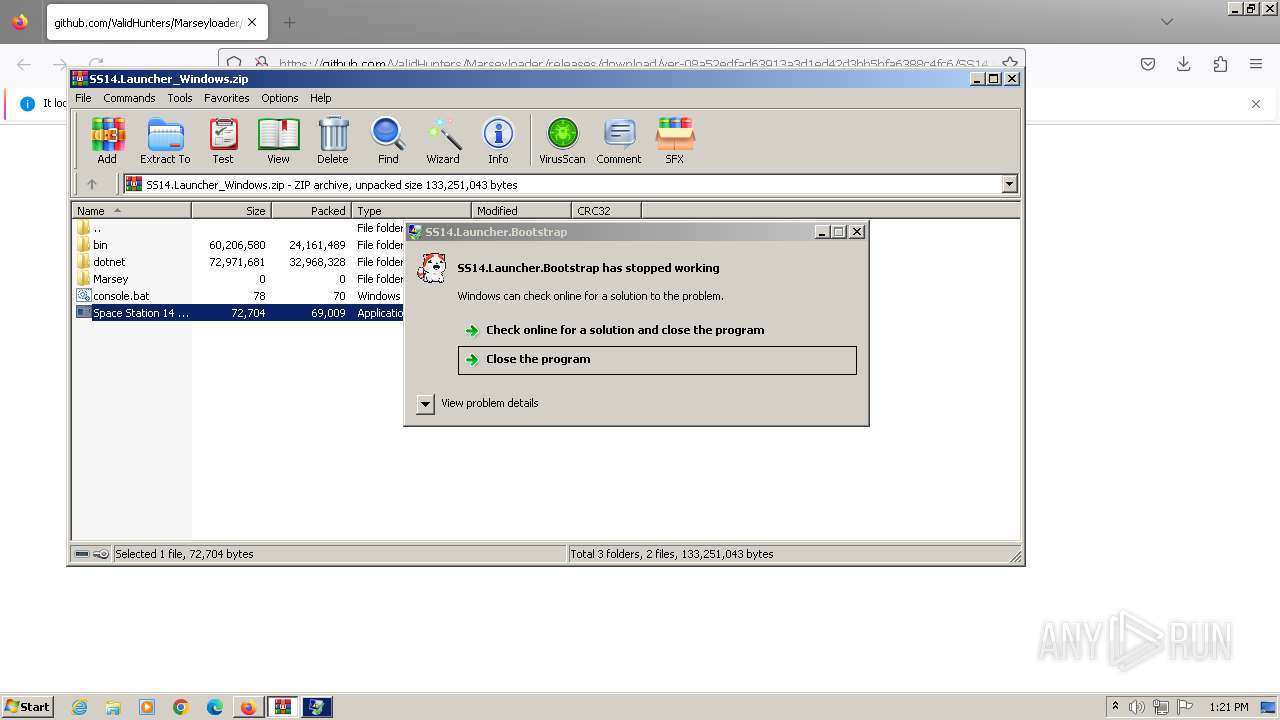Open the Find magnifier tool
Screen dimensions: 1280x720
tap(388, 140)
